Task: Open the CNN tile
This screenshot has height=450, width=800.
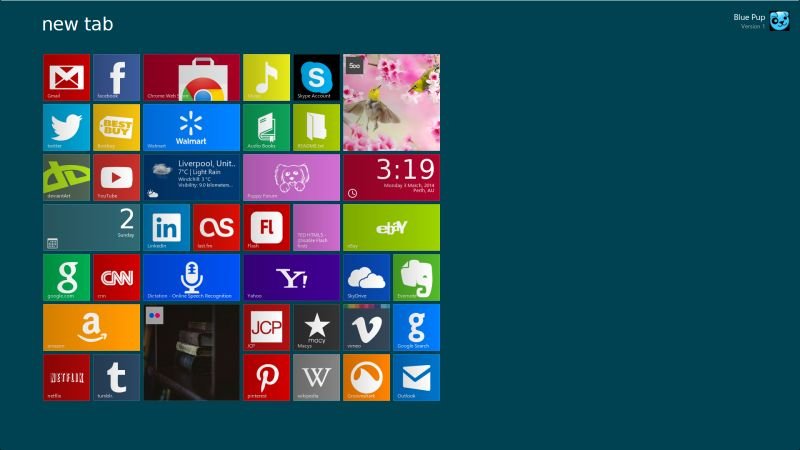Action: 116,278
